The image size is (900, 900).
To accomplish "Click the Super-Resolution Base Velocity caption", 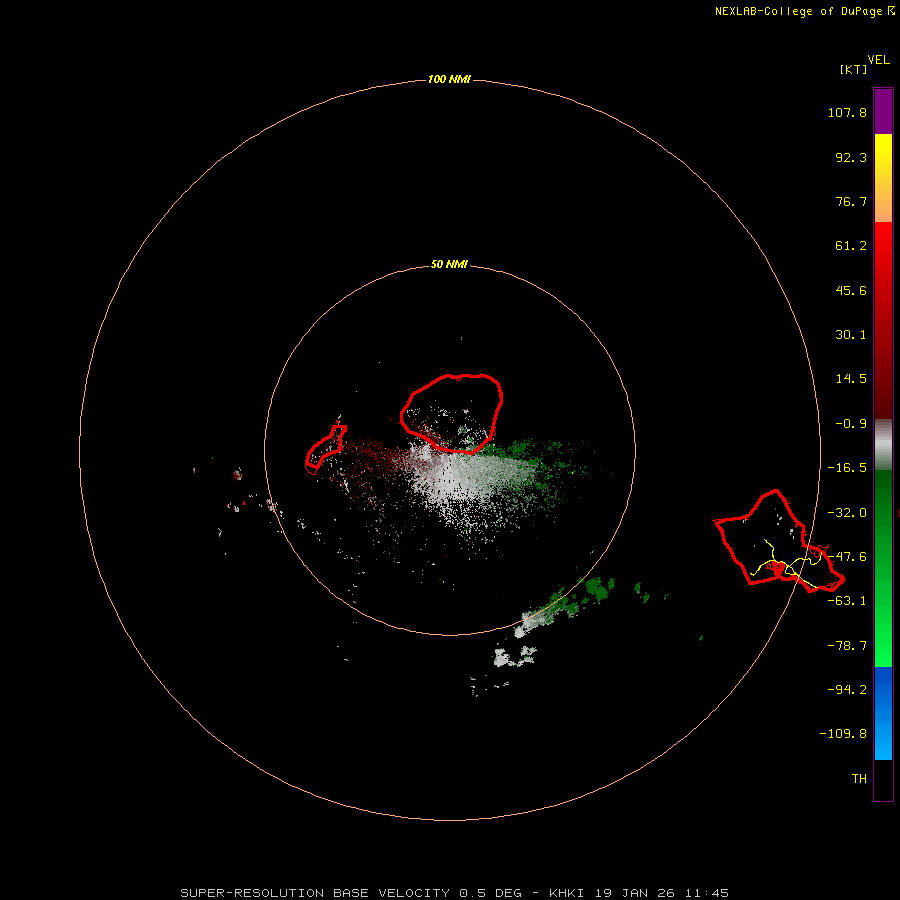I will [454, 893].
